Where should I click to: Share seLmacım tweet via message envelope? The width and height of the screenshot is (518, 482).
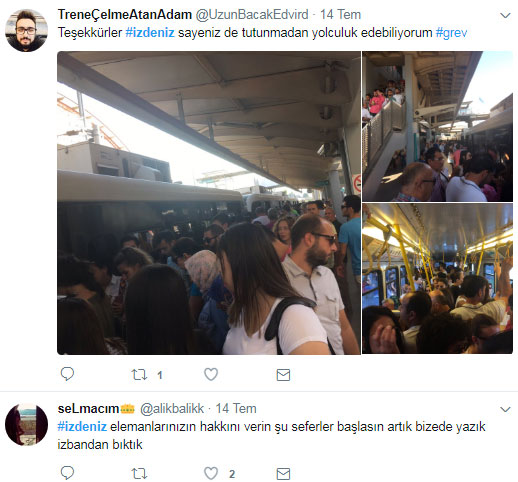[x=283, y=474]
